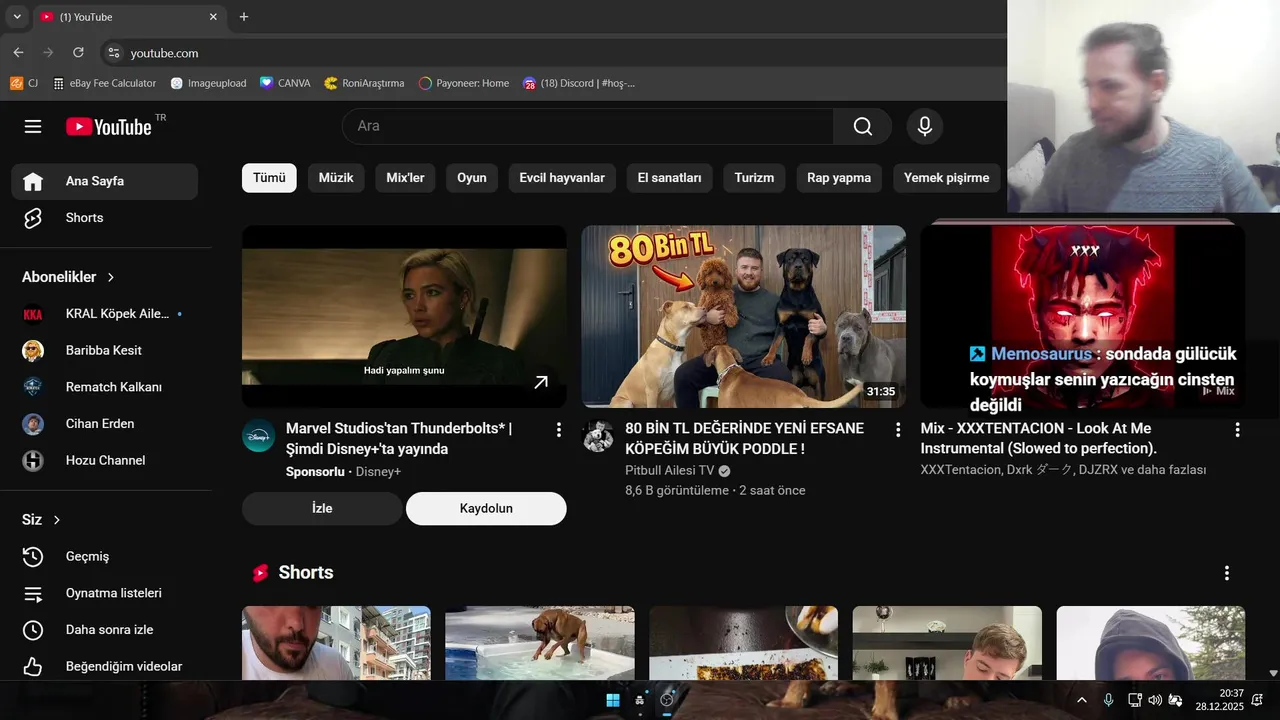This screenshot has height=720, width=1280.
Task: Open the browser tab search dropdown
Action: point(16,17)
